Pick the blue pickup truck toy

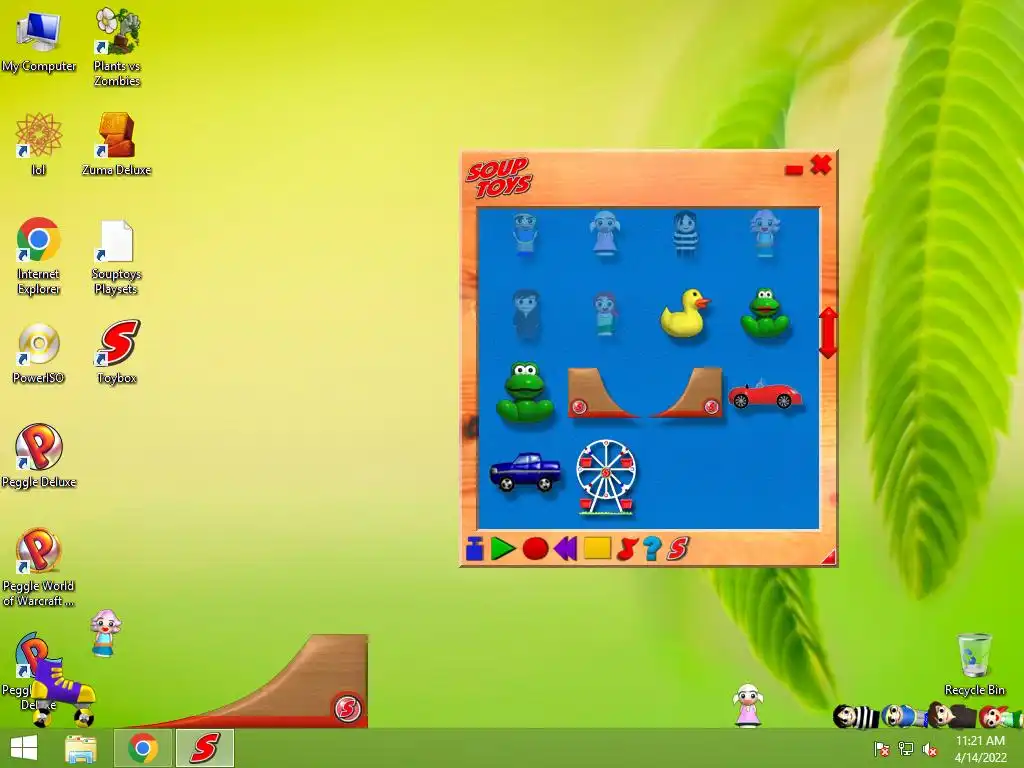(x=526, y=472)
